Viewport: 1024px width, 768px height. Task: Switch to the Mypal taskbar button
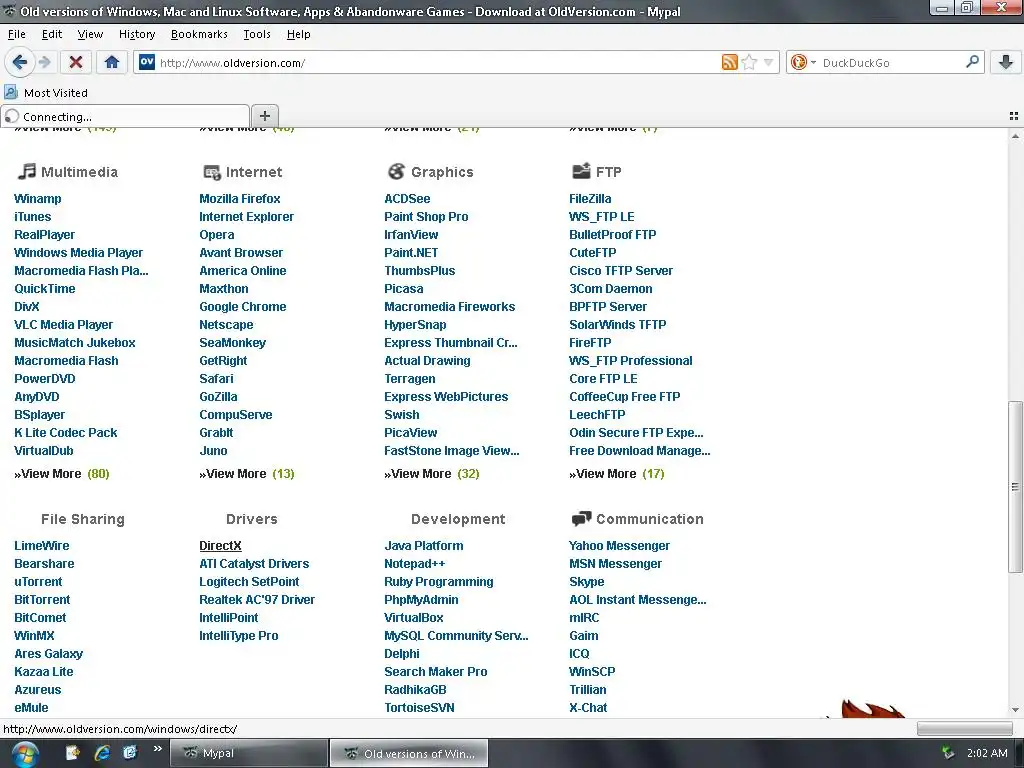tap(249, 753)
